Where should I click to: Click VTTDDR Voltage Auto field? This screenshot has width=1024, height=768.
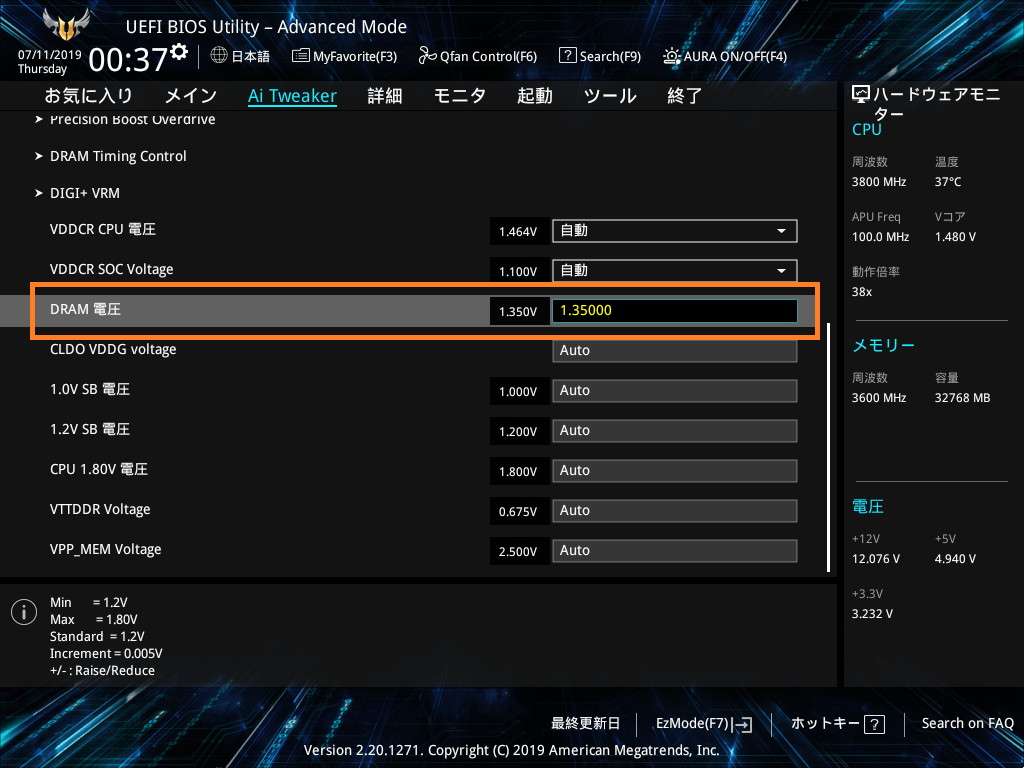click(675, 510)
